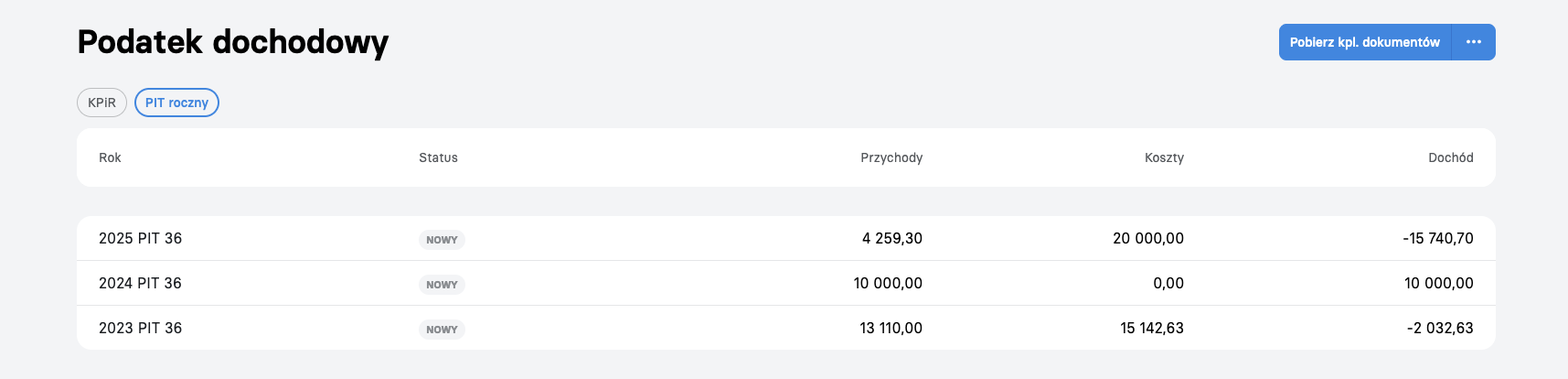Open the three-dots more options menu
Screen dimensions: 1568x379
click(x=1474, y=42)
